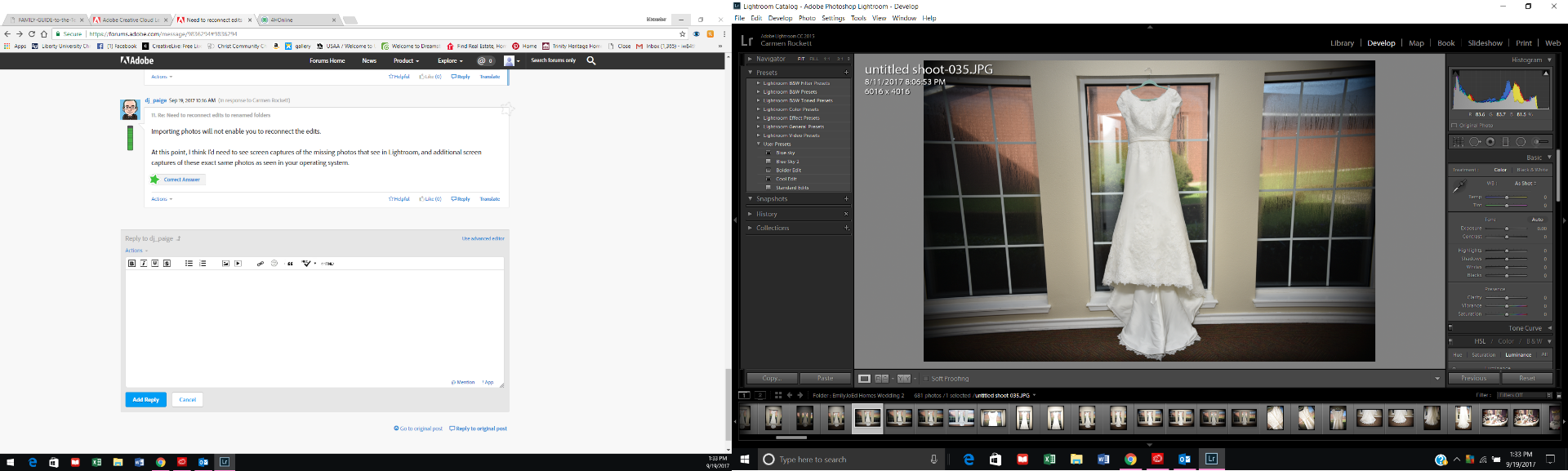Select the Saturation tab in HSL panel
Screen dimensions: 1568x471
click(1483, 355)
